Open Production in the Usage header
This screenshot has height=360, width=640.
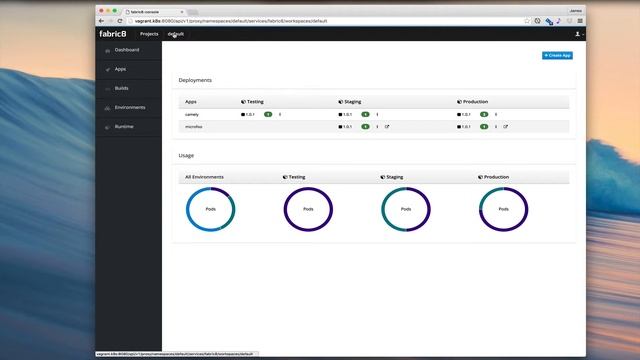click(x=493, y=177)
